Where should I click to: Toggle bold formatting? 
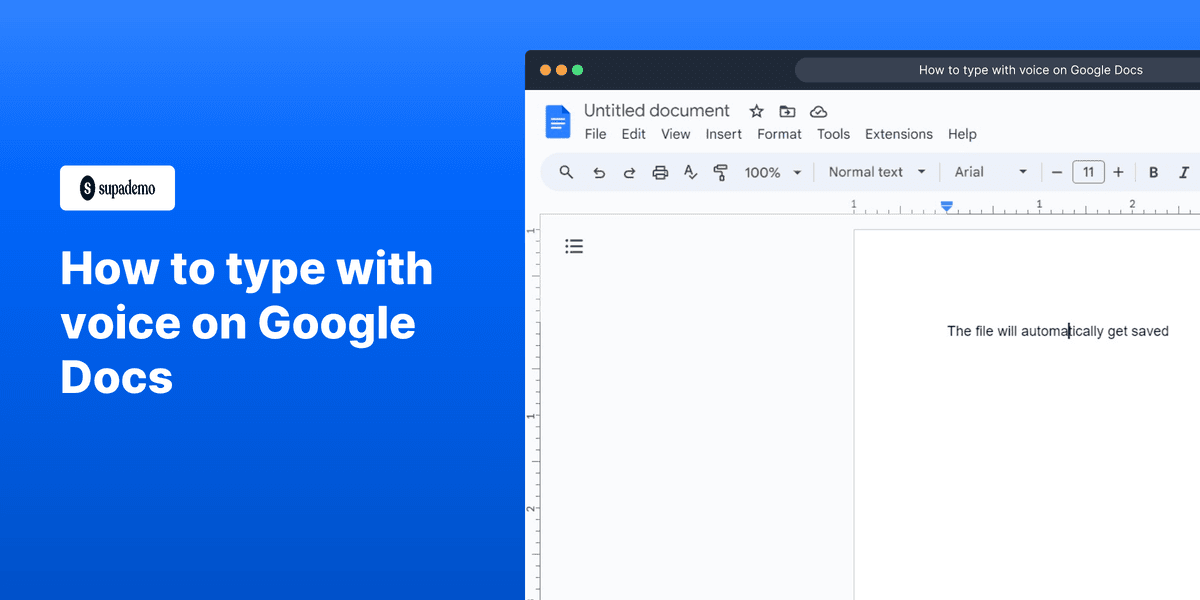click(x=1153, y=172)
